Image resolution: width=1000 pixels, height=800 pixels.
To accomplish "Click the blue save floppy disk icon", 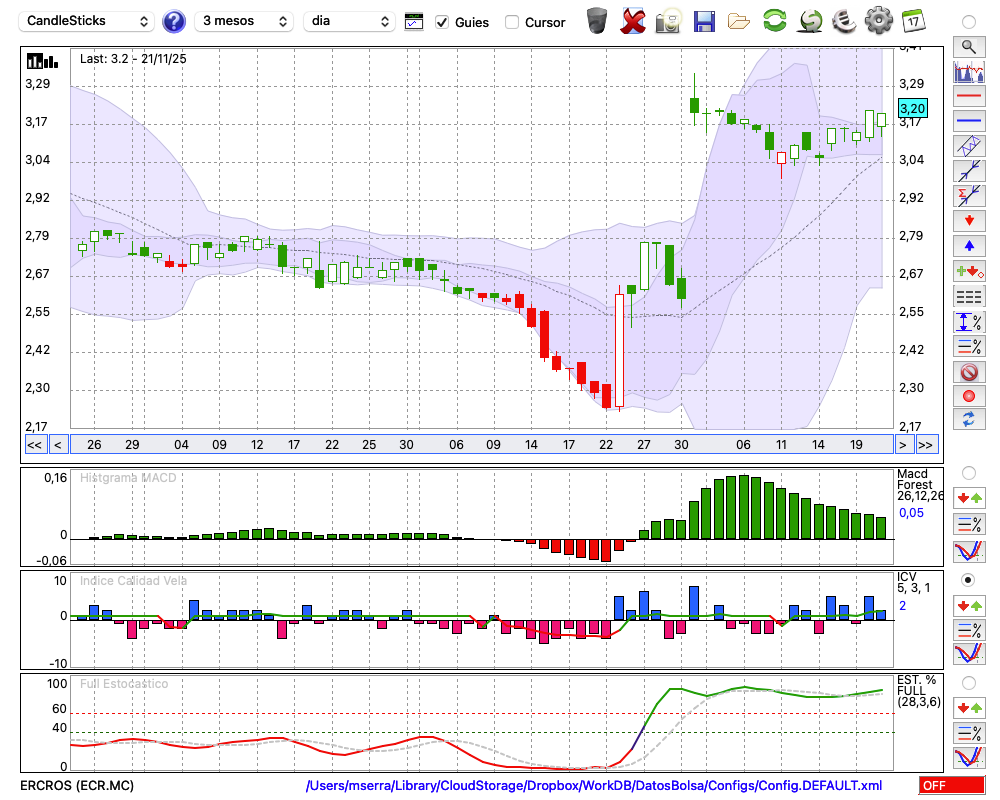I will [704, 21].
